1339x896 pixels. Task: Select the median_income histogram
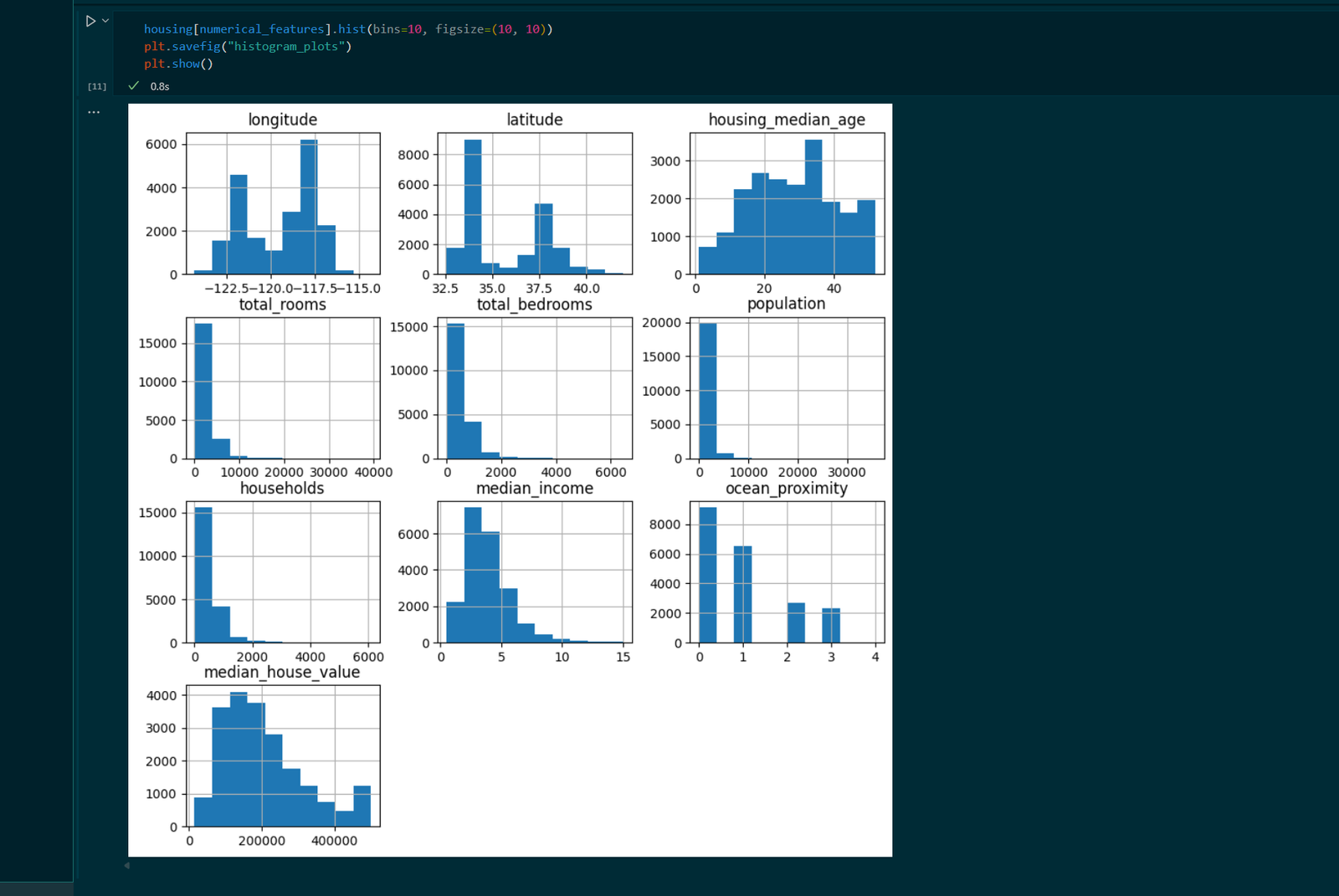click(x=535, y=572)
